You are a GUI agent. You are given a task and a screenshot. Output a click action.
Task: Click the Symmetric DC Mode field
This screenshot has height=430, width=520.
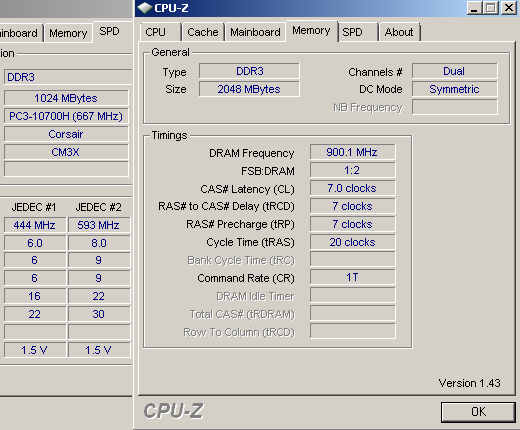point(455,89)
